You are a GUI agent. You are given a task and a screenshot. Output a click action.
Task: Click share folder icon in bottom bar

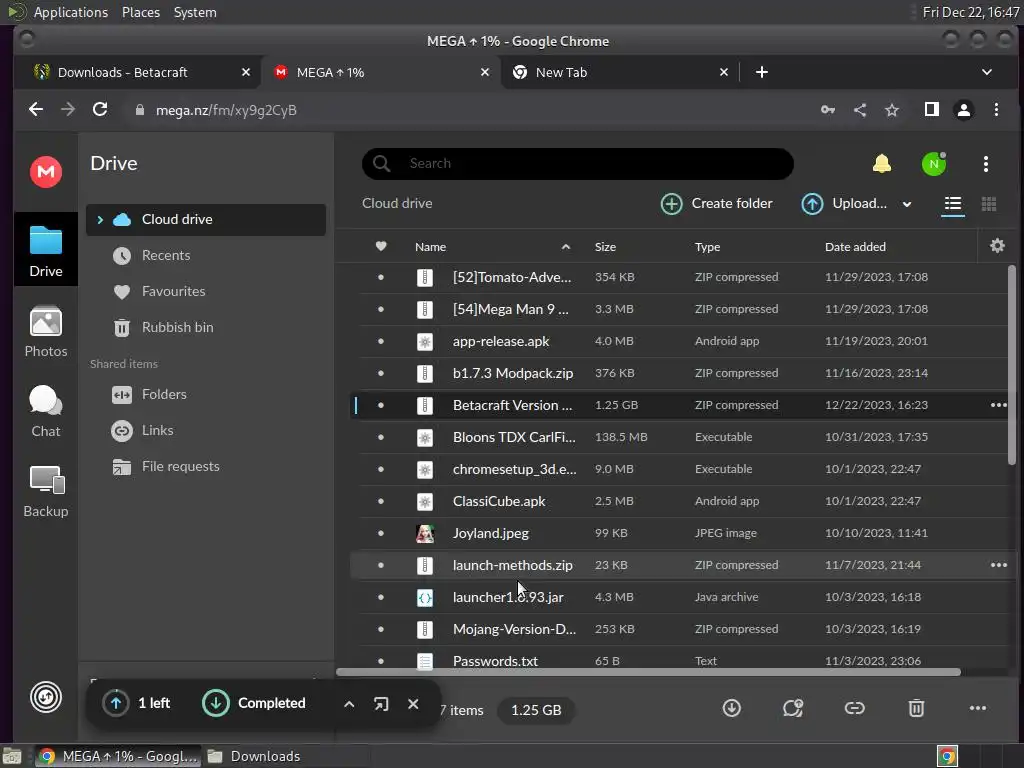[x=793, y=708]
